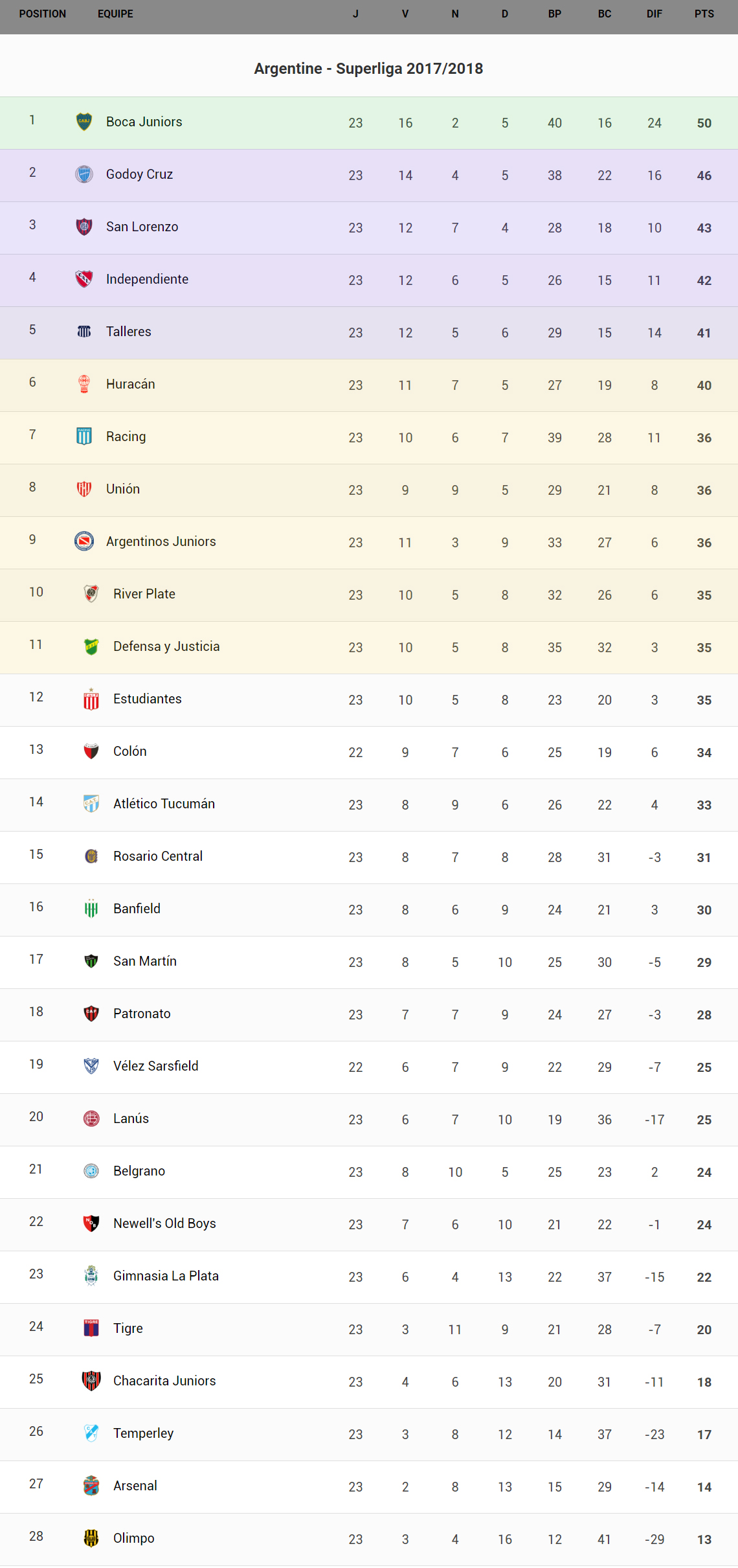Click the San Lorenzo crest icon
Image resolution: width=738 pixels, height=1568 pixels.
(x=84, y=227)
